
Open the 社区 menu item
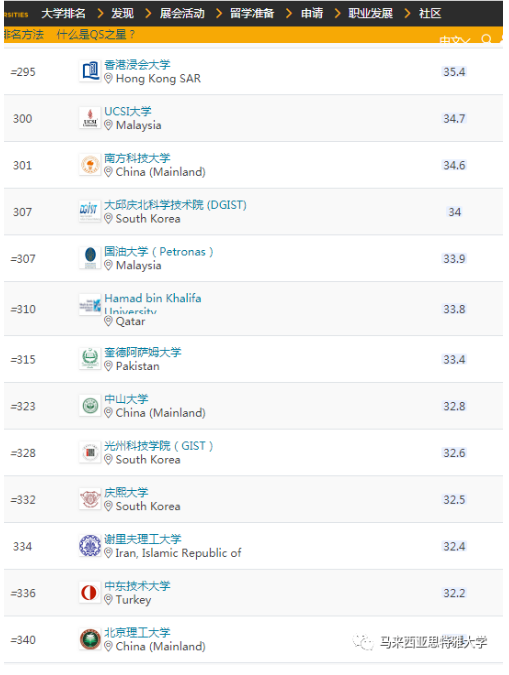tap(430, 13)
